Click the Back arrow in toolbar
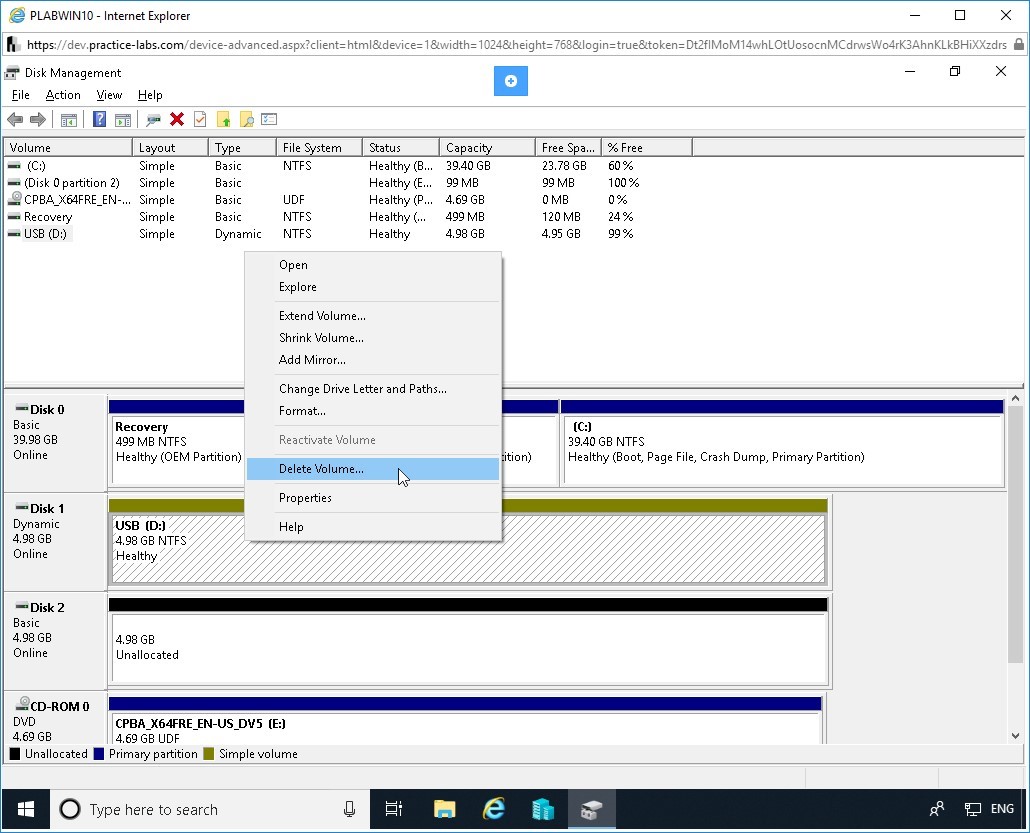The image size is (1030, 833). coord(14,120)
